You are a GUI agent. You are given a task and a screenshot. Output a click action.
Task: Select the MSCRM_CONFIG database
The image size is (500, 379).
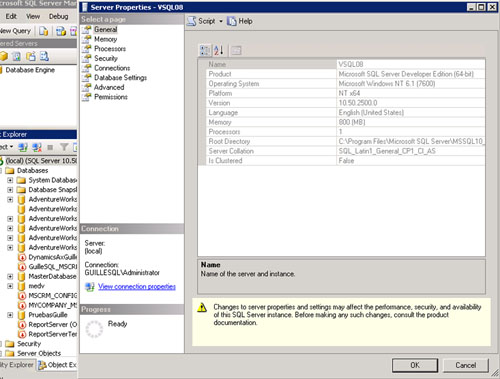(53, 296)
